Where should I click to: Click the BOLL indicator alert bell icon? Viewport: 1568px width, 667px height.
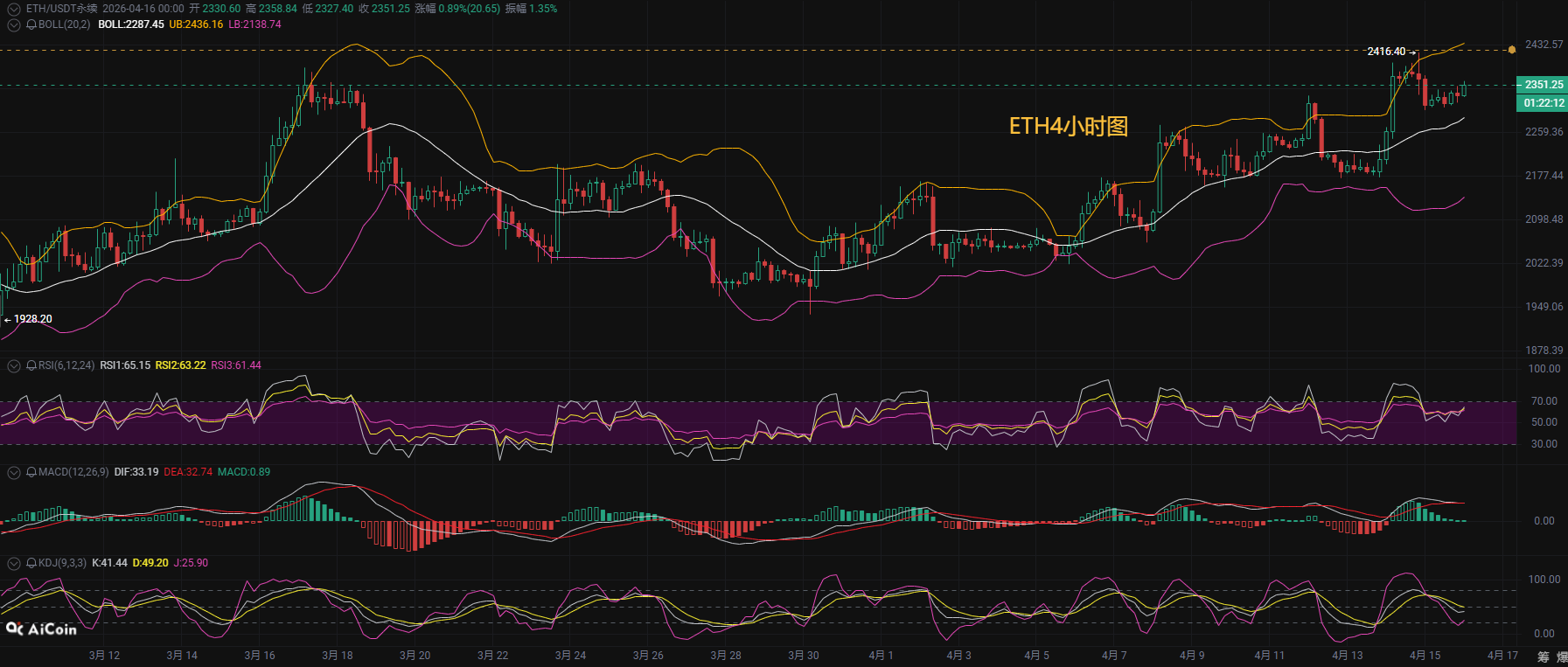(x=31, y=24)
